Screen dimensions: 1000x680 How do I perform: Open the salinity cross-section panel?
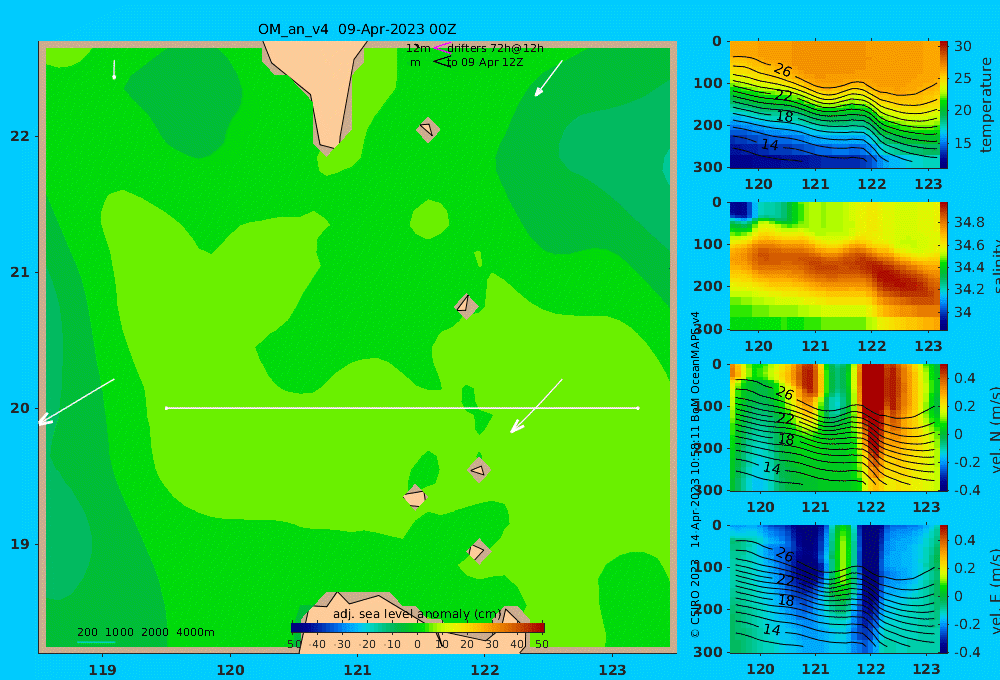coord(835,266)
